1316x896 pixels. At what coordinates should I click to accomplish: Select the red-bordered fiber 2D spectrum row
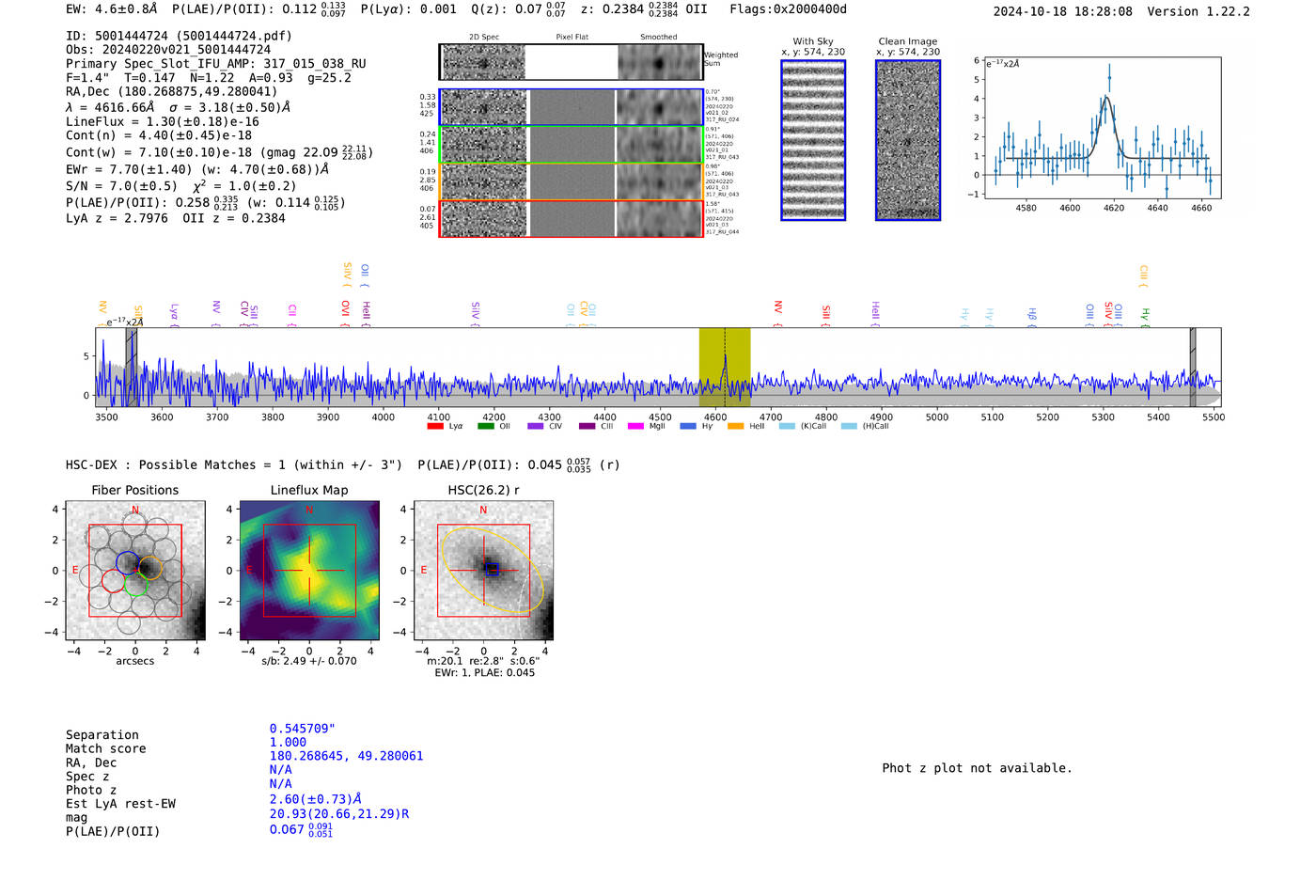(572, 218)
